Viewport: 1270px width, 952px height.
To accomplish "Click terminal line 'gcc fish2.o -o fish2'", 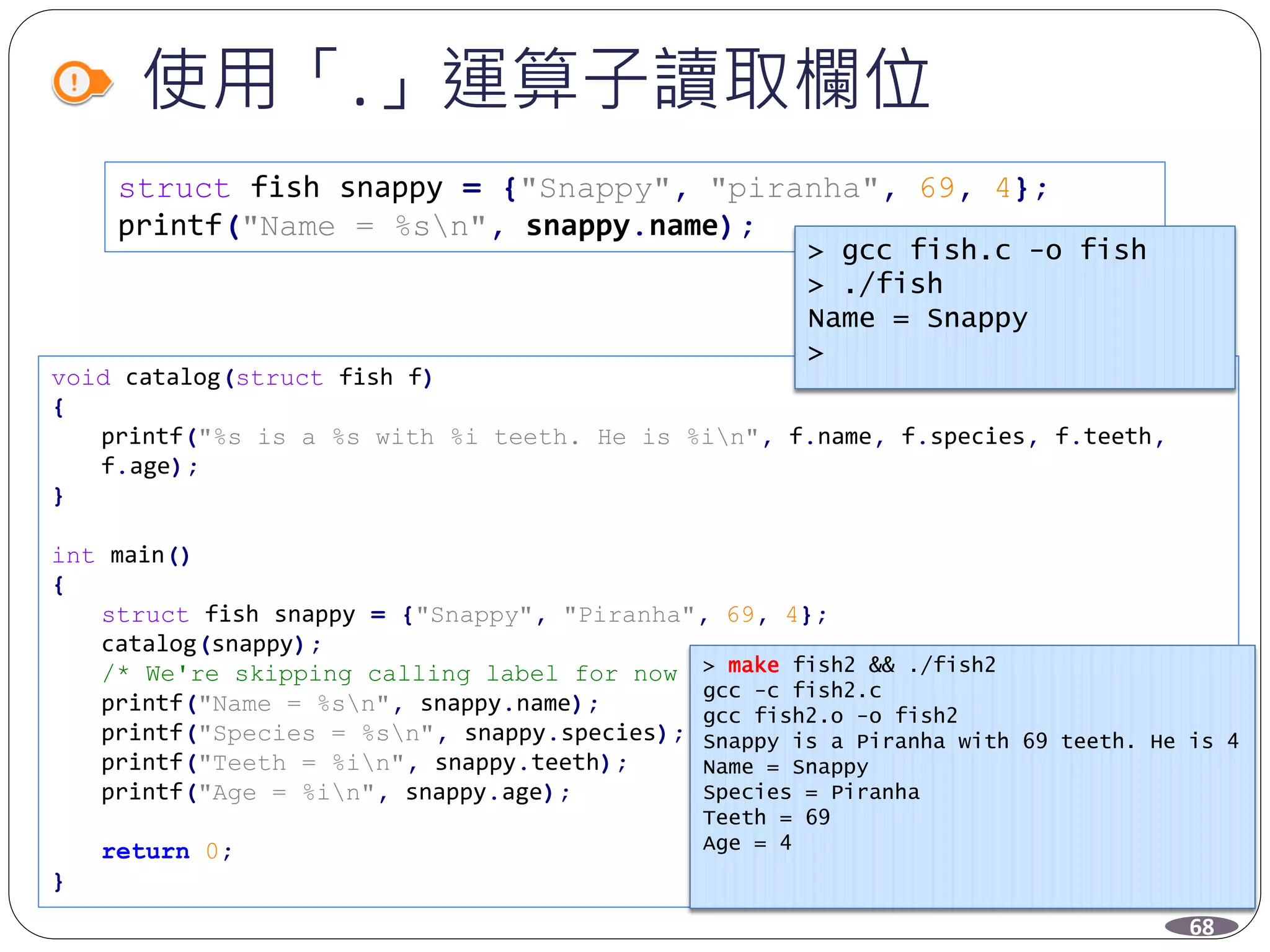I will pyautogui.click(x=830, y=716).
